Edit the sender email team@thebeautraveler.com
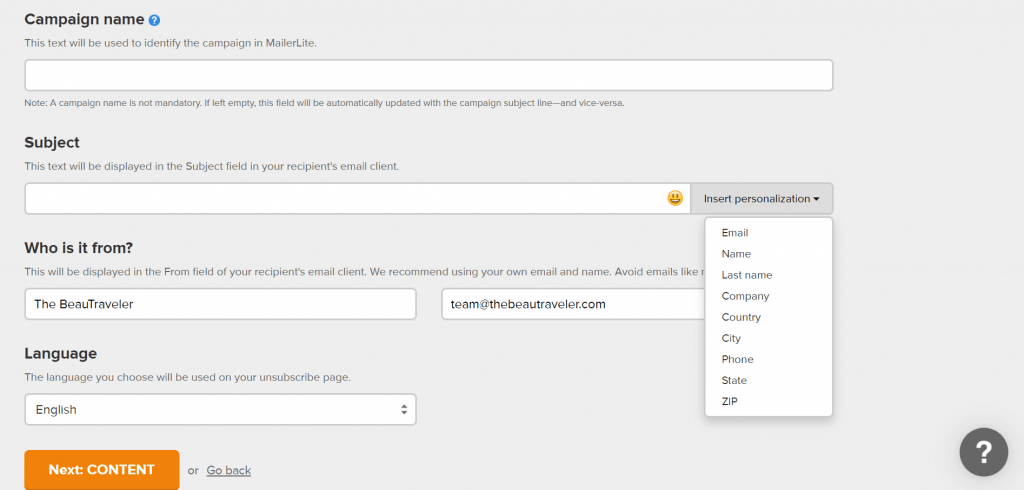 point(573,304)
